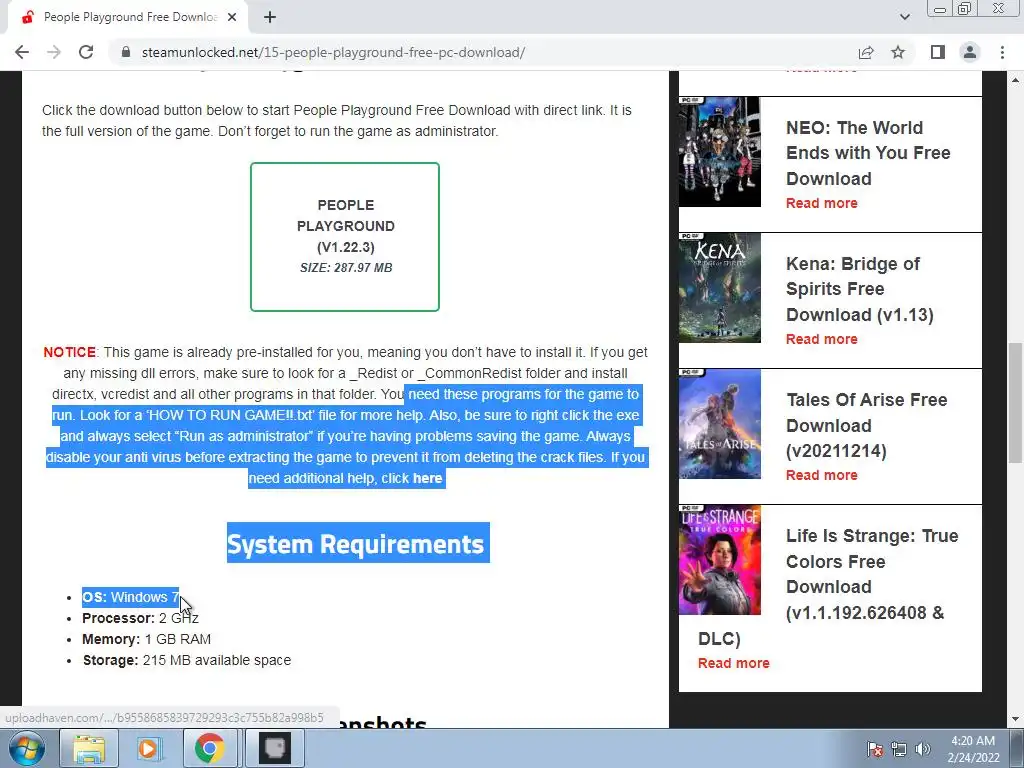Bookmark this page with the star

[x=898, y=52]
